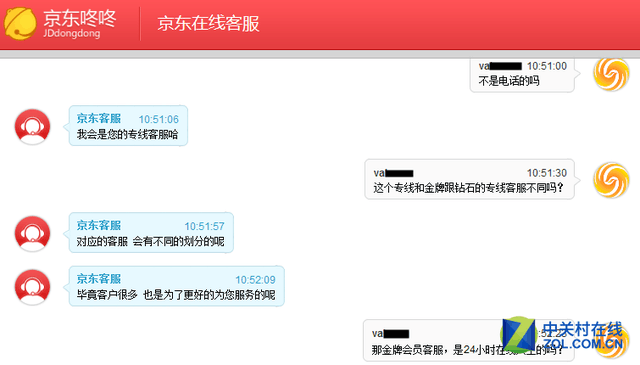
Task: Select the message 毕竟客户很多 也是为了更好的为您服务
Action: click(176, 295)
